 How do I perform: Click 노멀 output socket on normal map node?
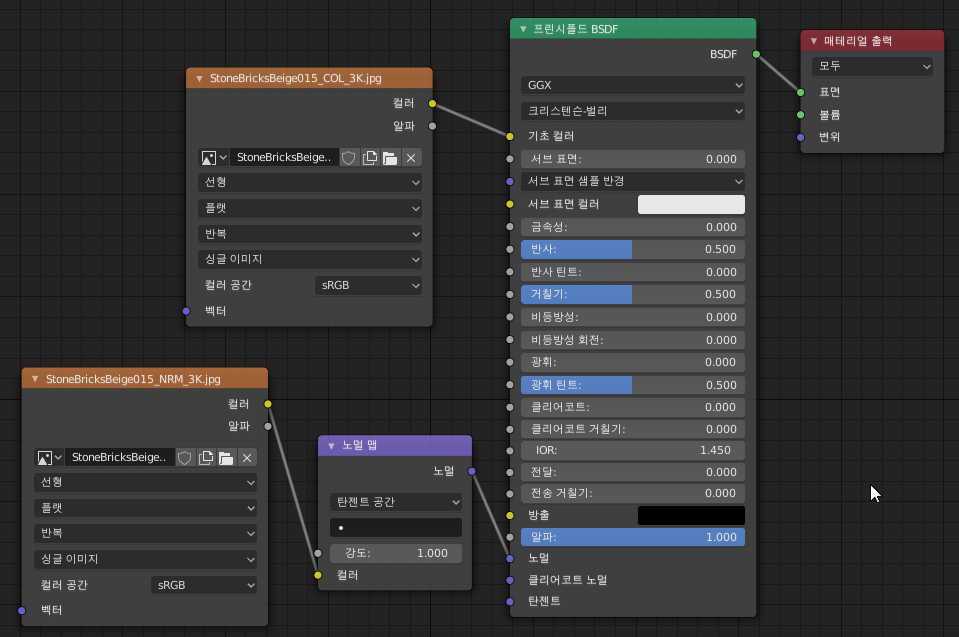click(x=472, y=471)
